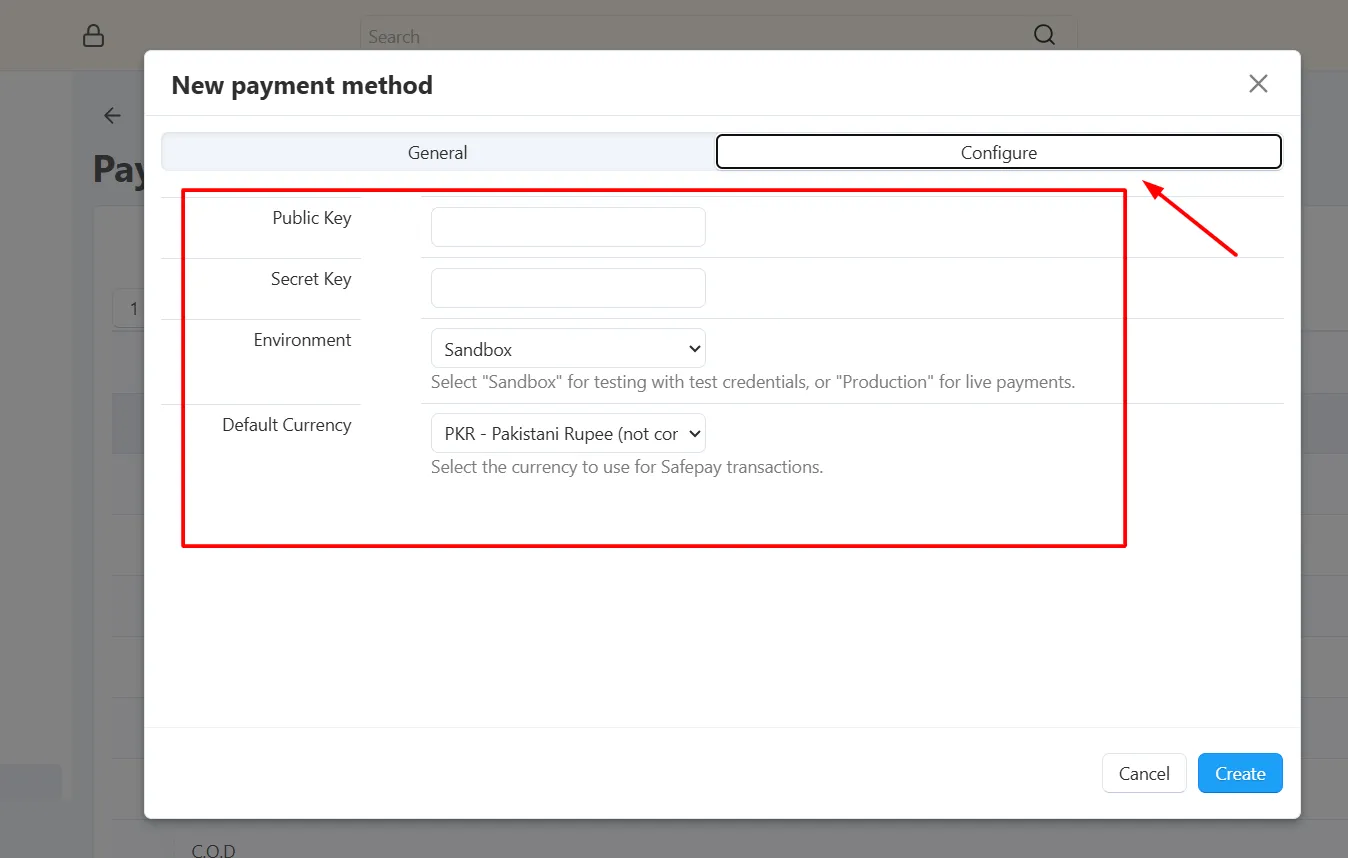1348x858 pixels.
Task: Click the Public Key input field
Action: (568, 227)
